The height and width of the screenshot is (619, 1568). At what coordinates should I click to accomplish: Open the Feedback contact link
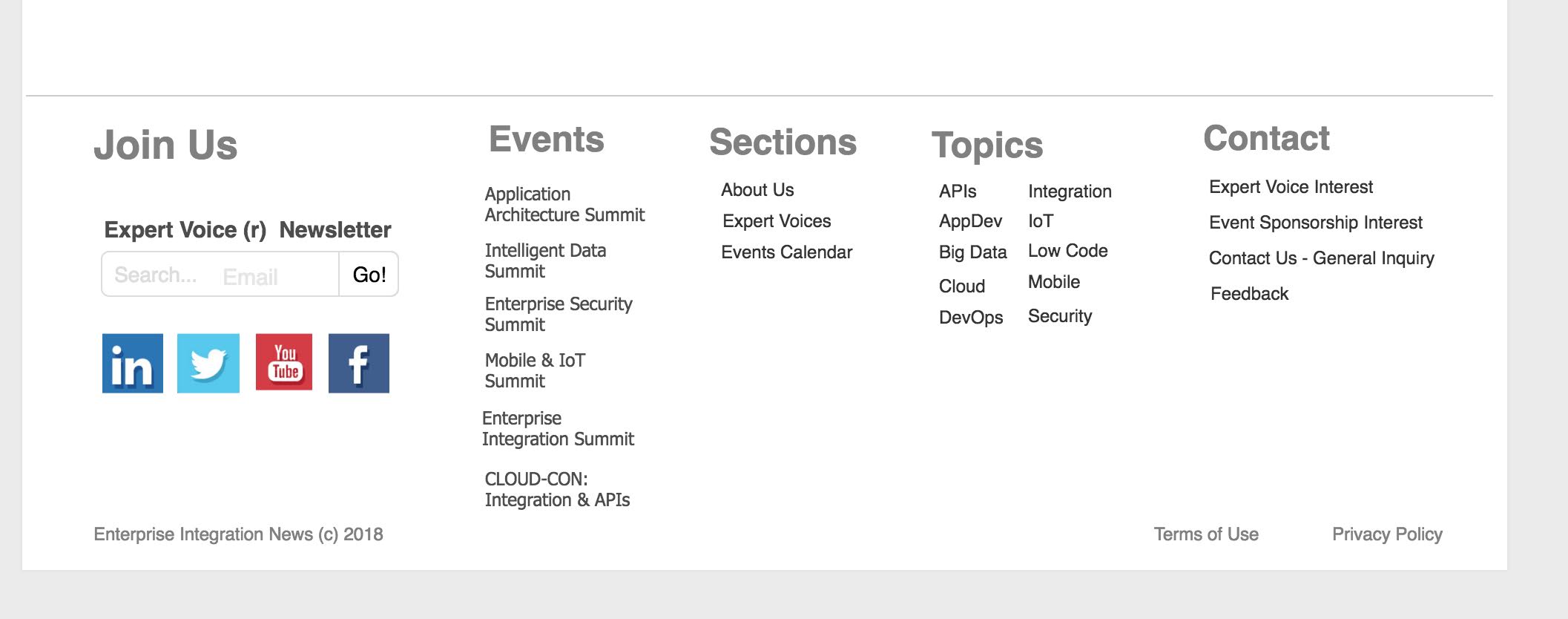point(1250,294)
